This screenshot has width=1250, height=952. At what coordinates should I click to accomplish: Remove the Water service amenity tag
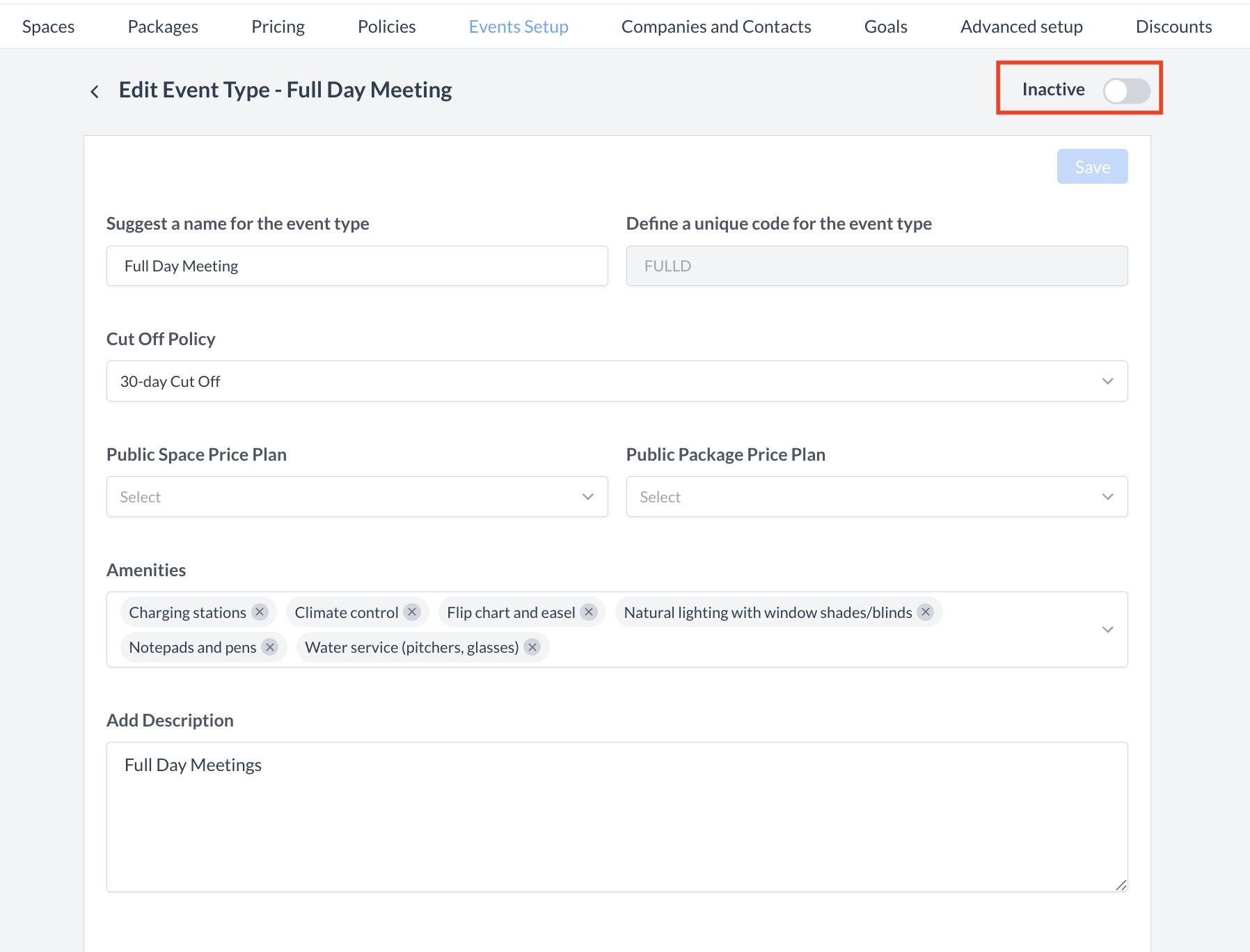click(532, 647)
